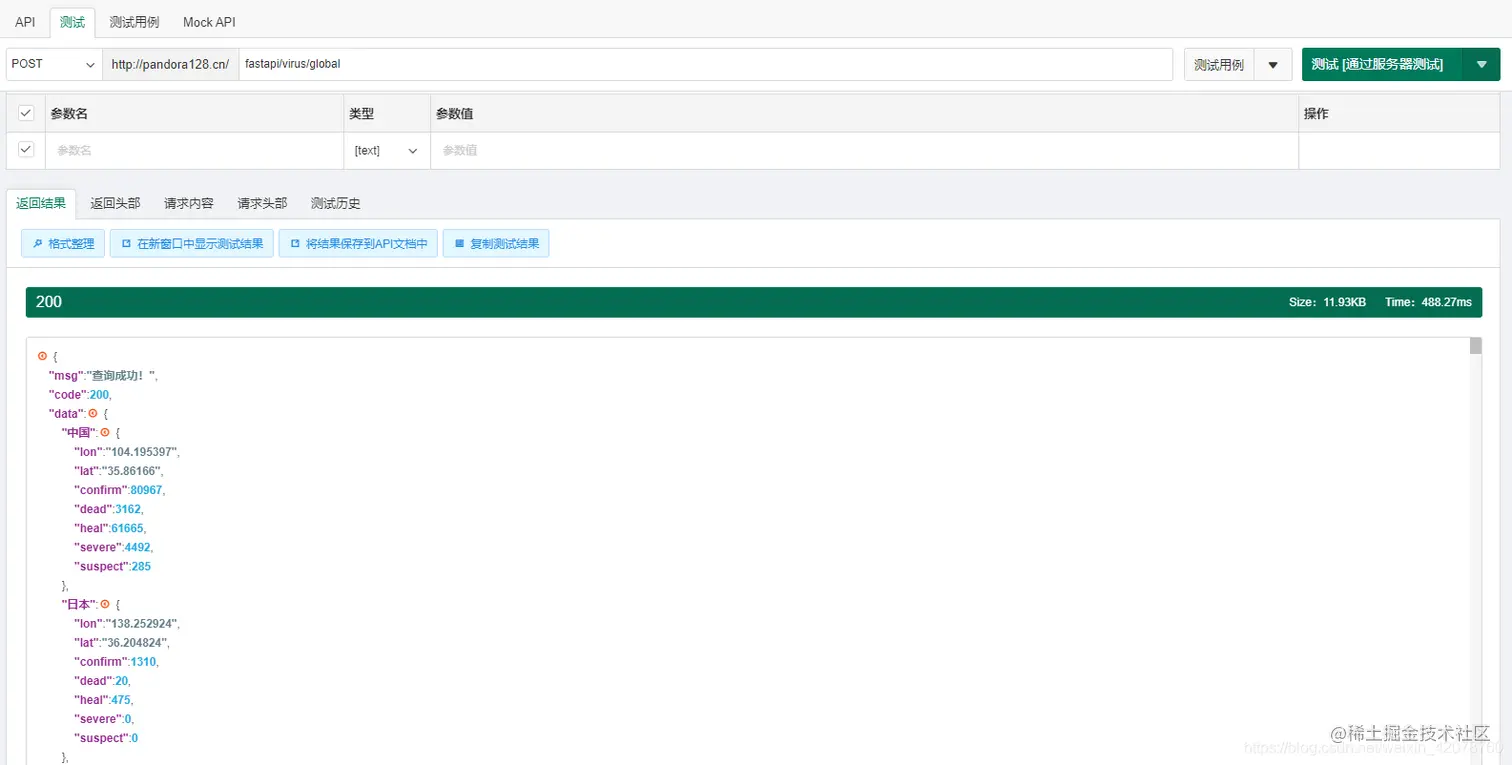Click the 200 status code text
This screenshot has height=765, width=1512.
49,302
